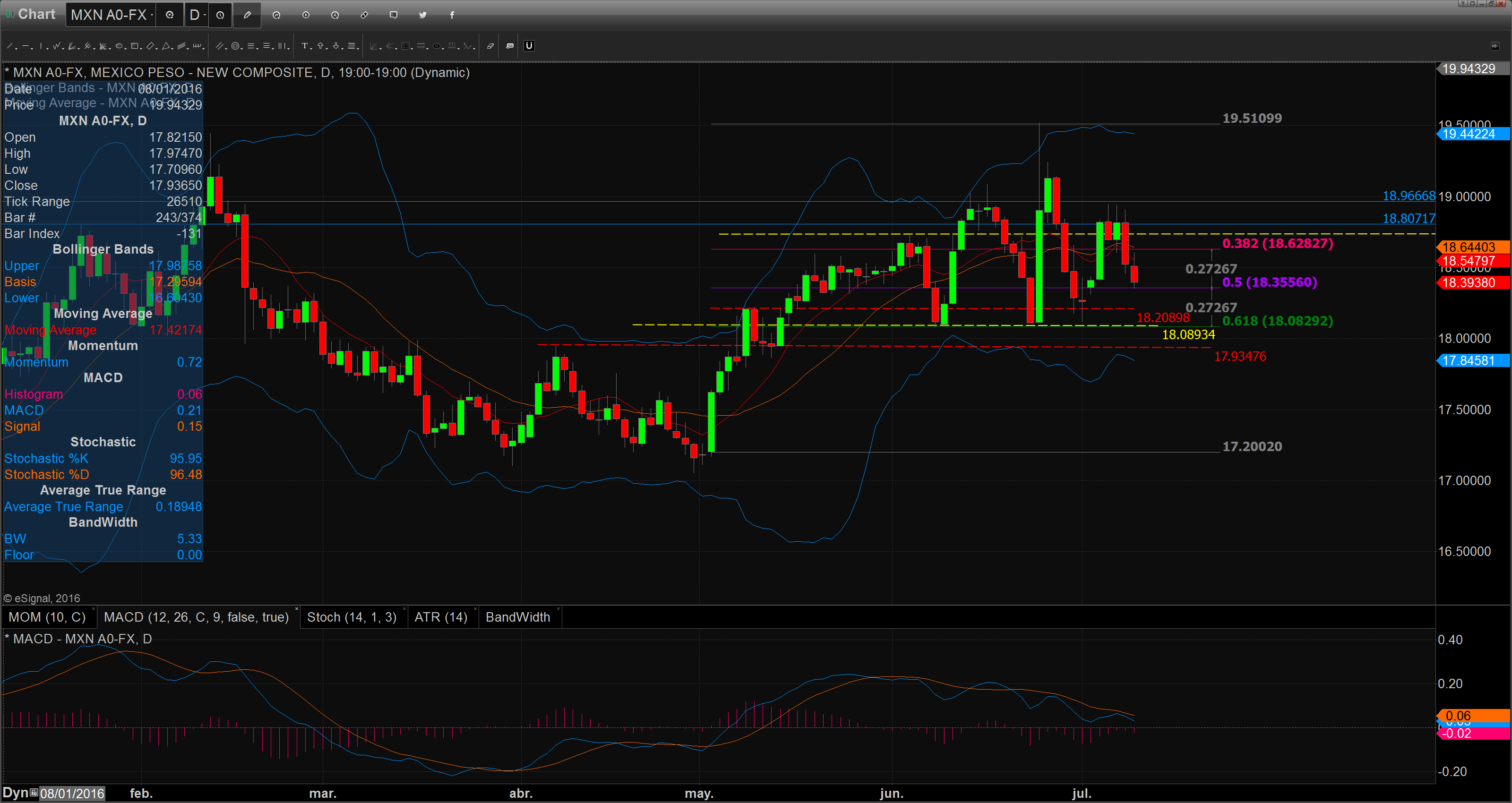Select the eraser tool
The width and height of the screenshot is (1512, 803).
491,46
